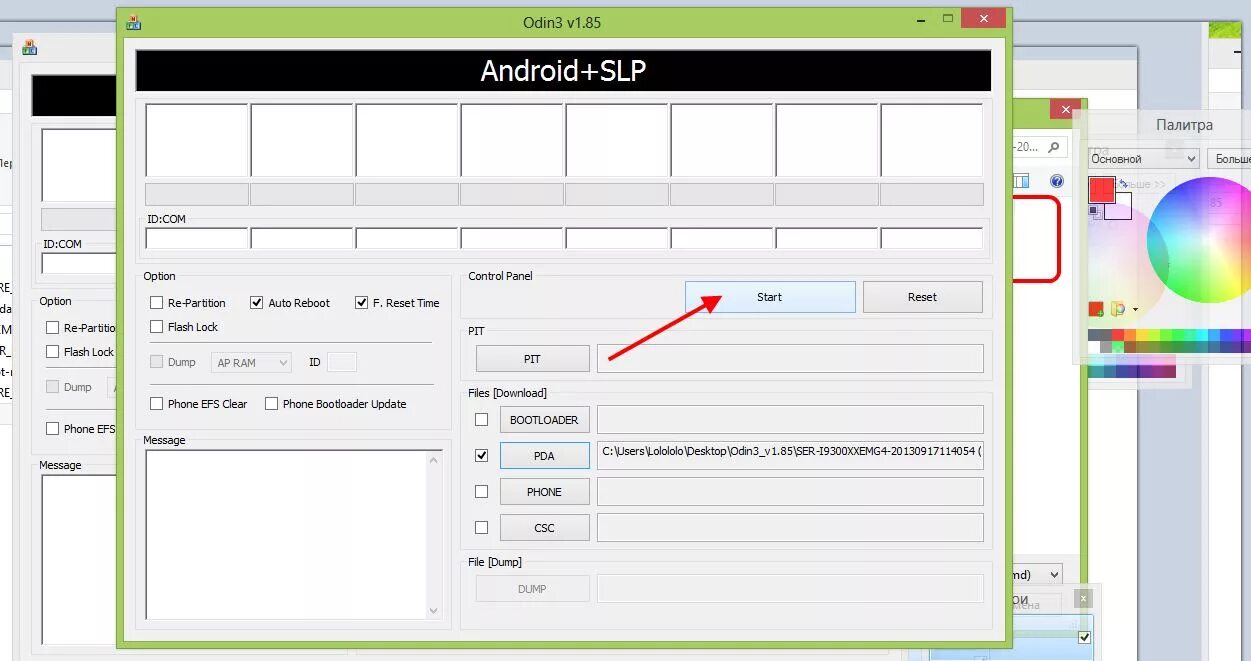This screenshot has width=1251, height=661.
Task: Enable Phone EFS Clear in front Odin
Action: tap(156, 404)
